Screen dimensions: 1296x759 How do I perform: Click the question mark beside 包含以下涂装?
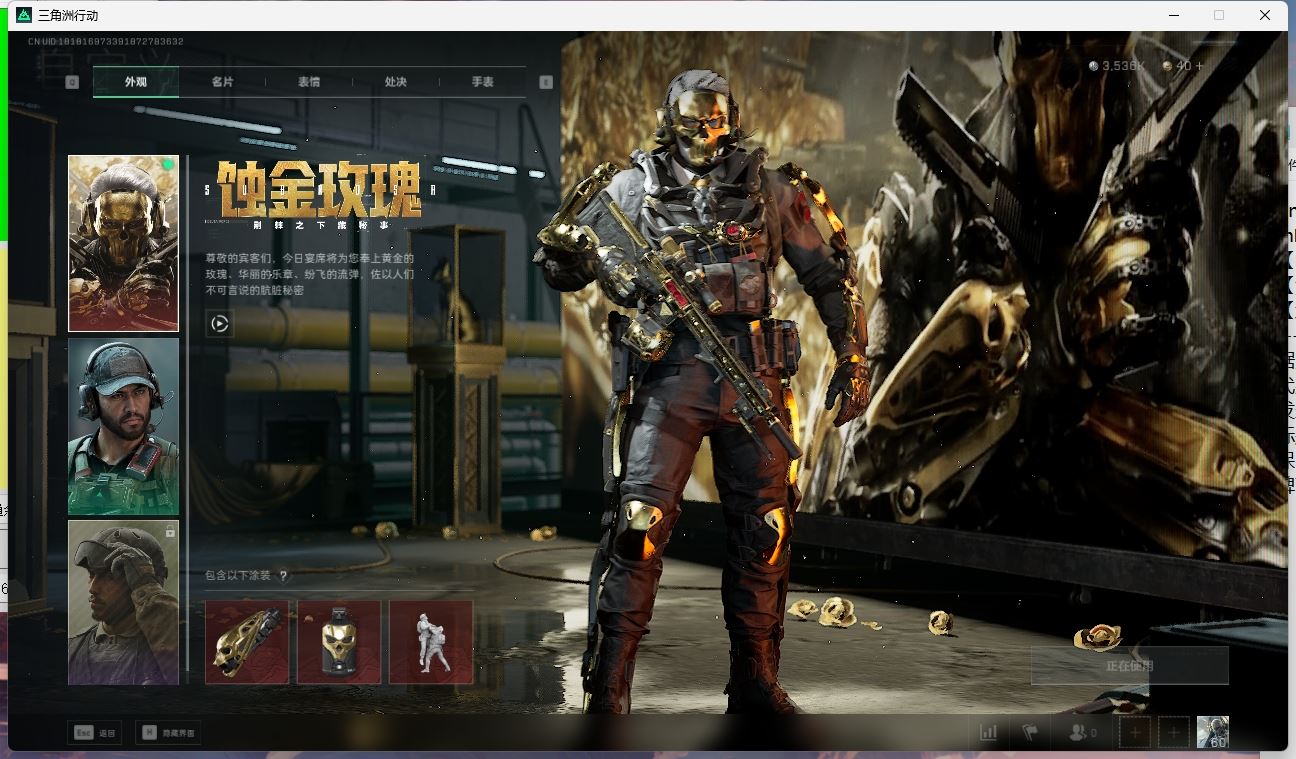[x=284, y=576]
